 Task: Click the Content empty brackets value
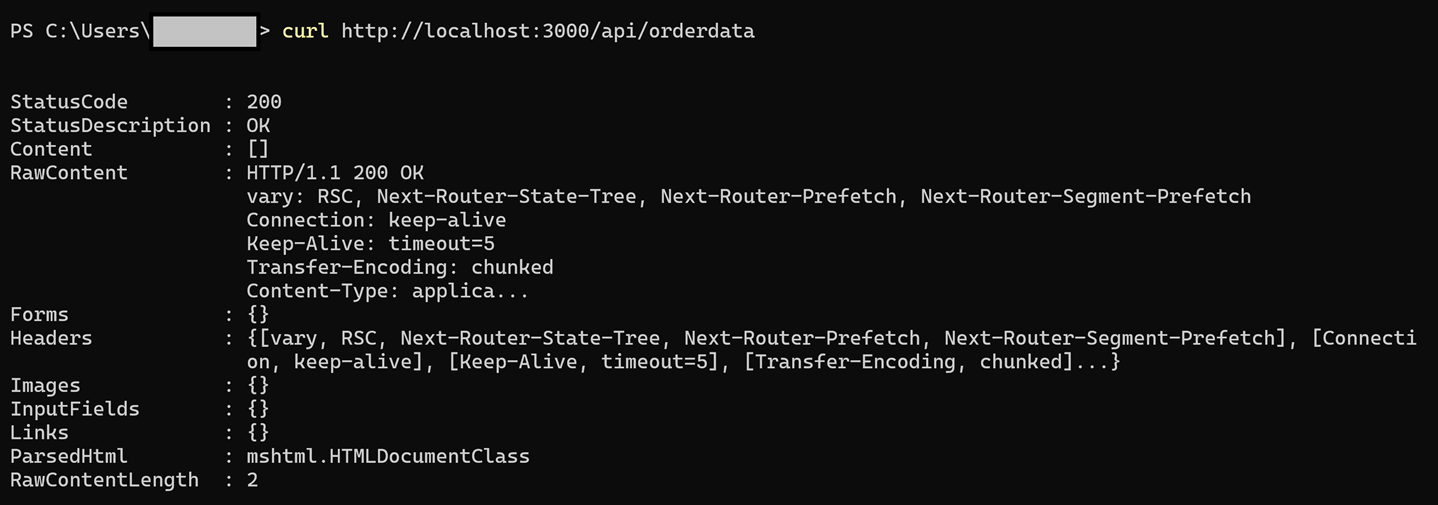(258, 149)
